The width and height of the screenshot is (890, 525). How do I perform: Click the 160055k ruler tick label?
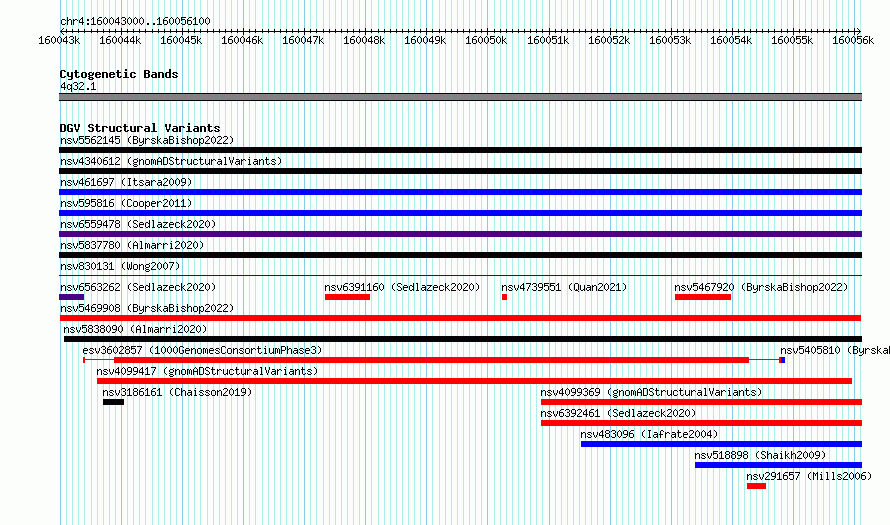(792, 40)
